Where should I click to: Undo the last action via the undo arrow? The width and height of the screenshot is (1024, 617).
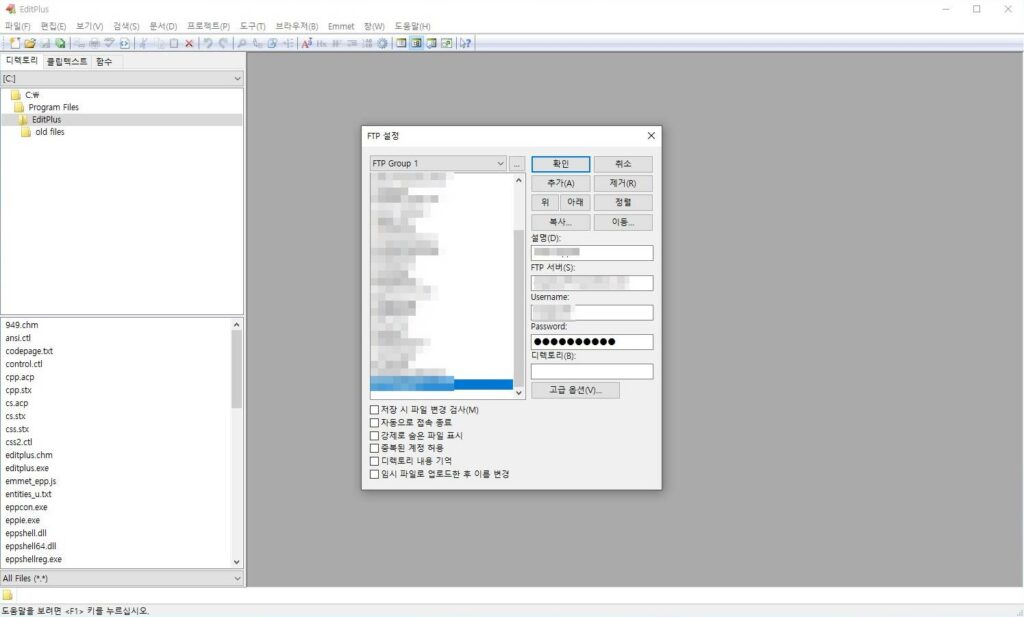[208, 43]
